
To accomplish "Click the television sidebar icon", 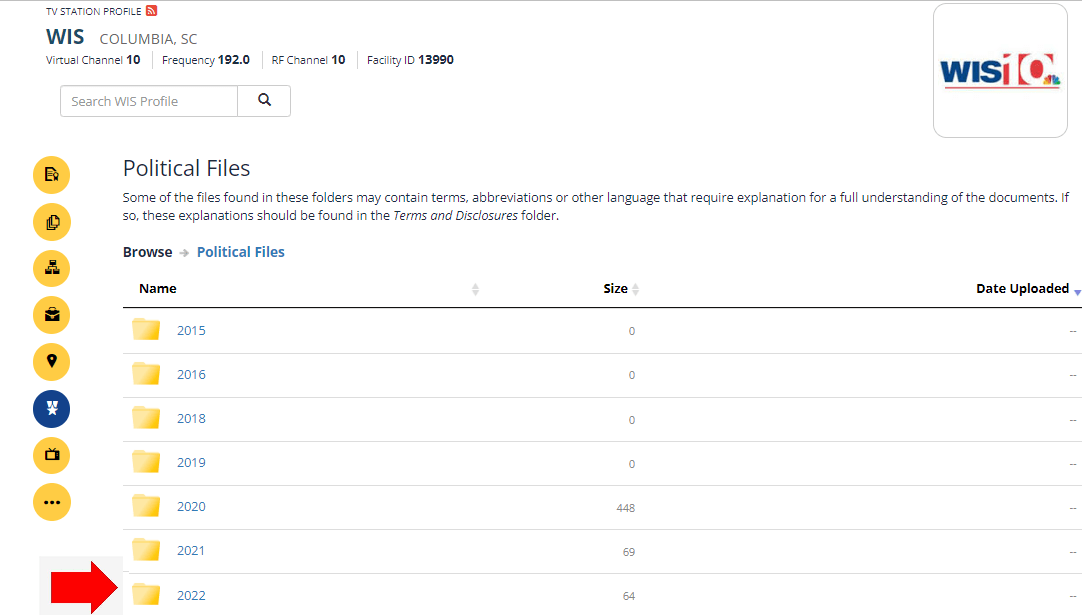I will pyautogui.click(x=52, y=455).
